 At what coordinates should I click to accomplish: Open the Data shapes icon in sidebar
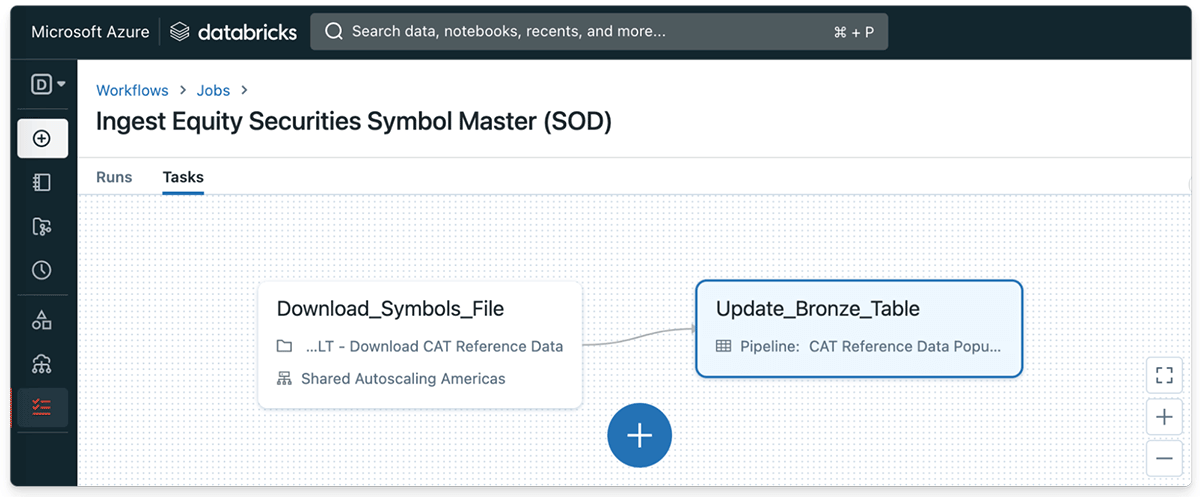click(x=42, y=320)
